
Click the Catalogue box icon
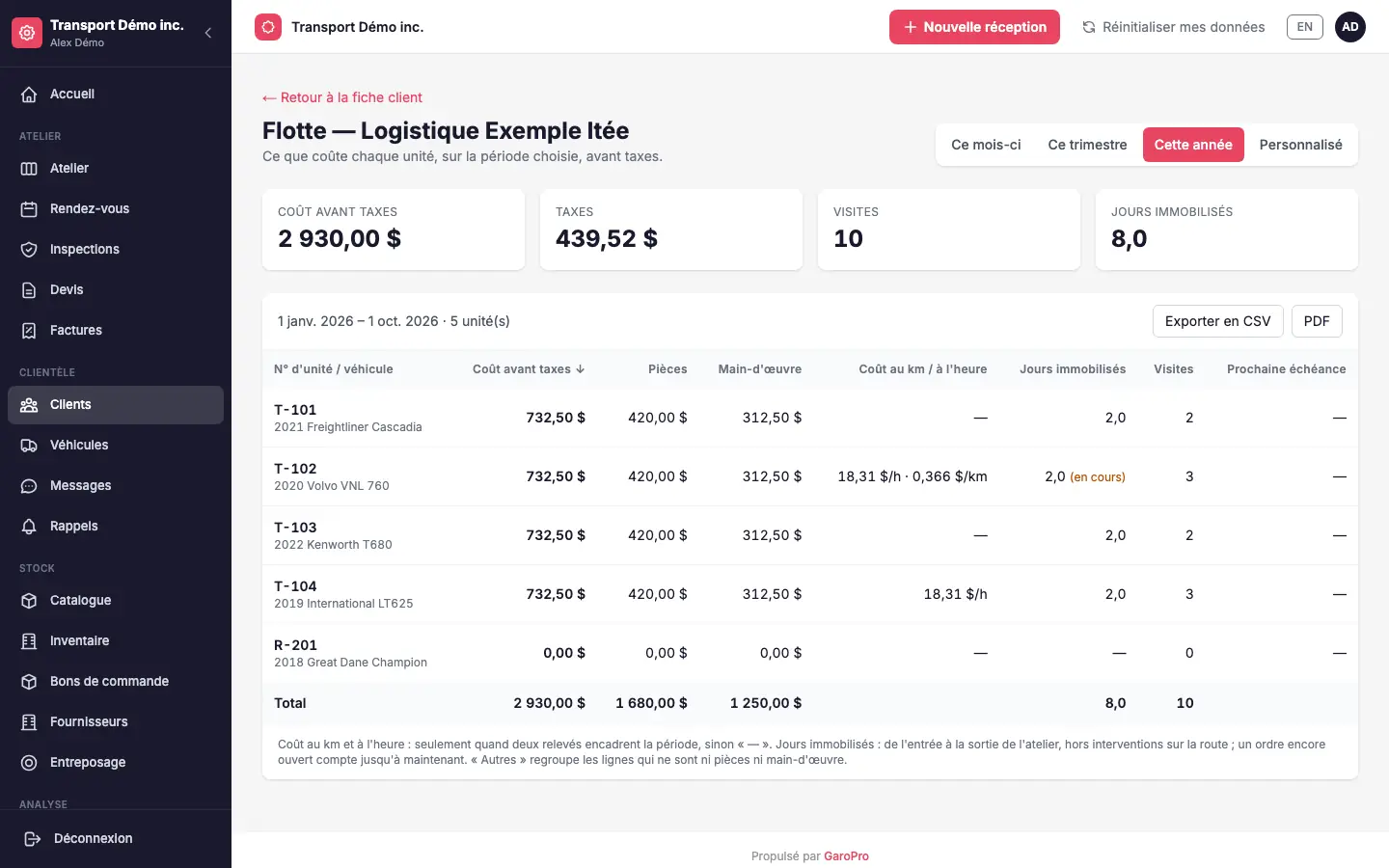(29, 601)
